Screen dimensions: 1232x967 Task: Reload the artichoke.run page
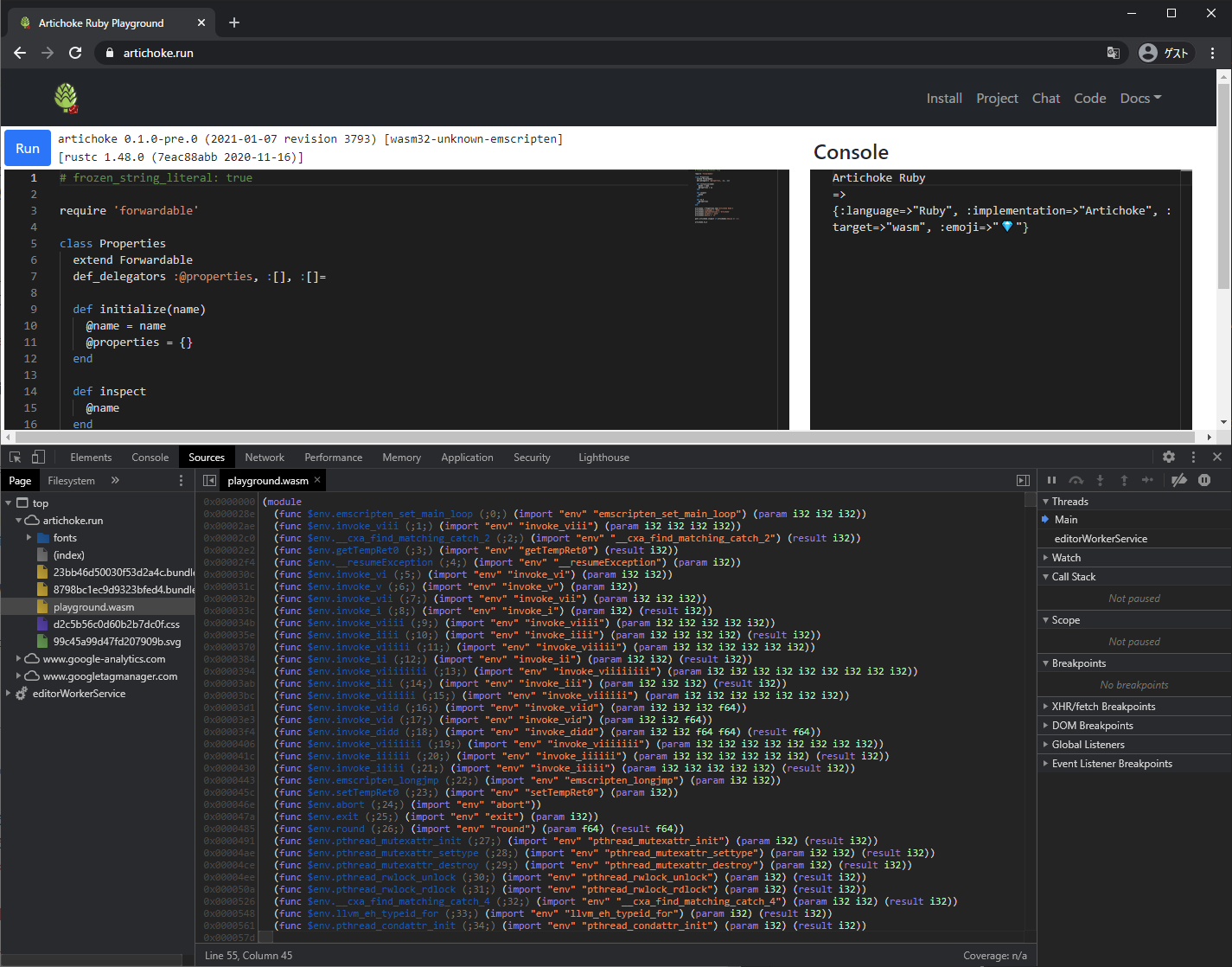(x=75, y=53)
